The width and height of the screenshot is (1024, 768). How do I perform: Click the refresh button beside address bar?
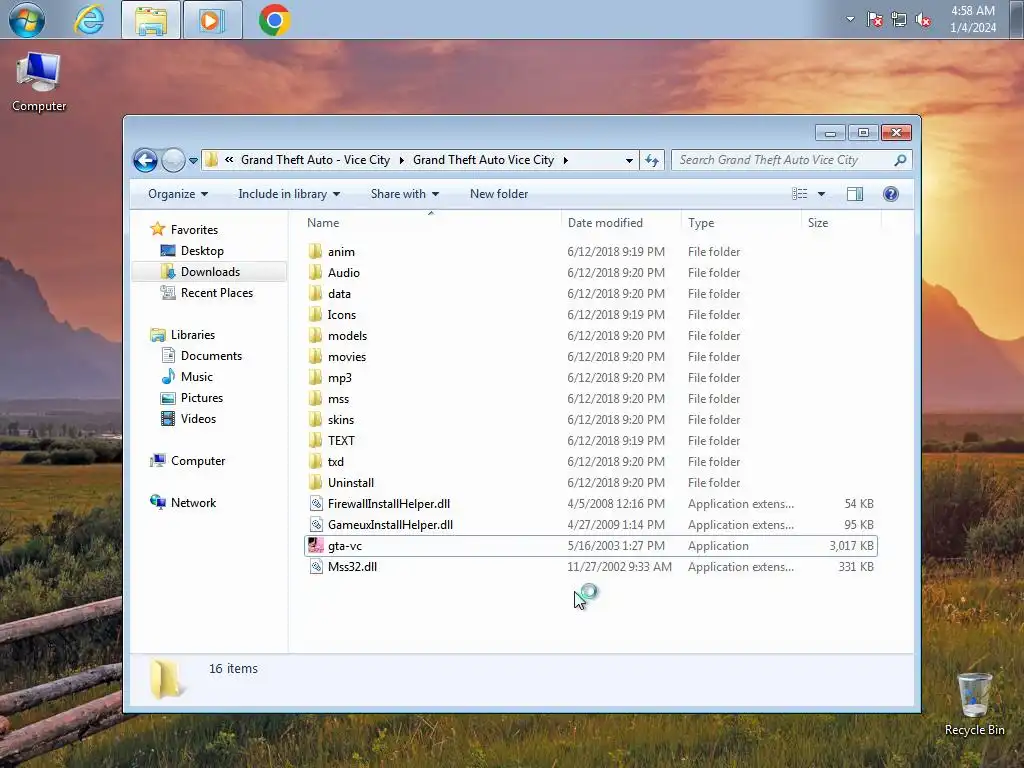(652, 160)
